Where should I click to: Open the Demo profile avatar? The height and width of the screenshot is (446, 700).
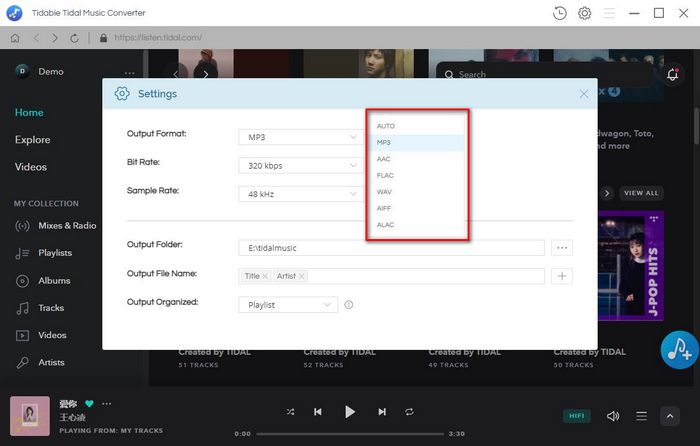point(22,71)
